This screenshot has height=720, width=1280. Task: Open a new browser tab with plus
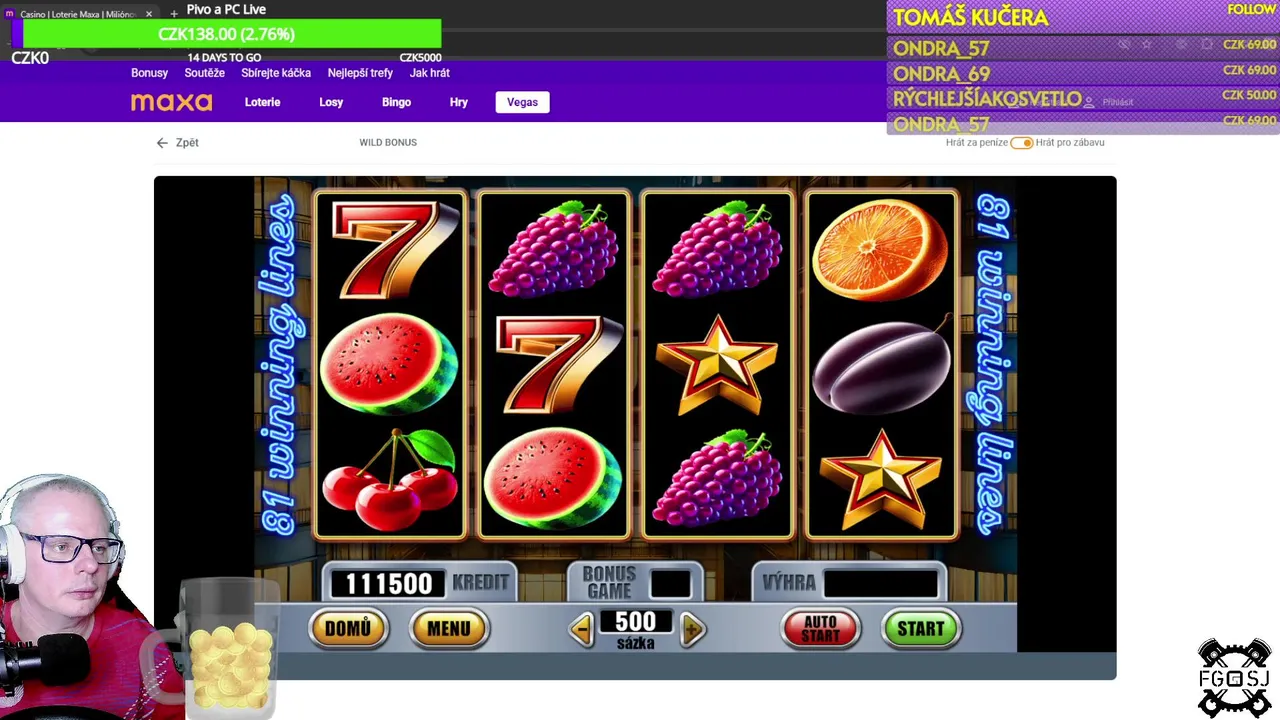click(174, 13)
